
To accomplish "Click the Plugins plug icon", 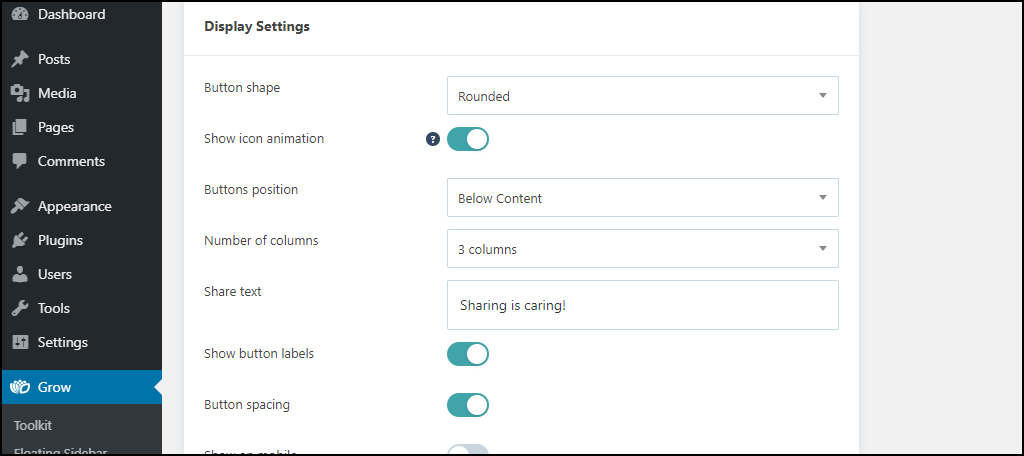I will coord(20,240).
